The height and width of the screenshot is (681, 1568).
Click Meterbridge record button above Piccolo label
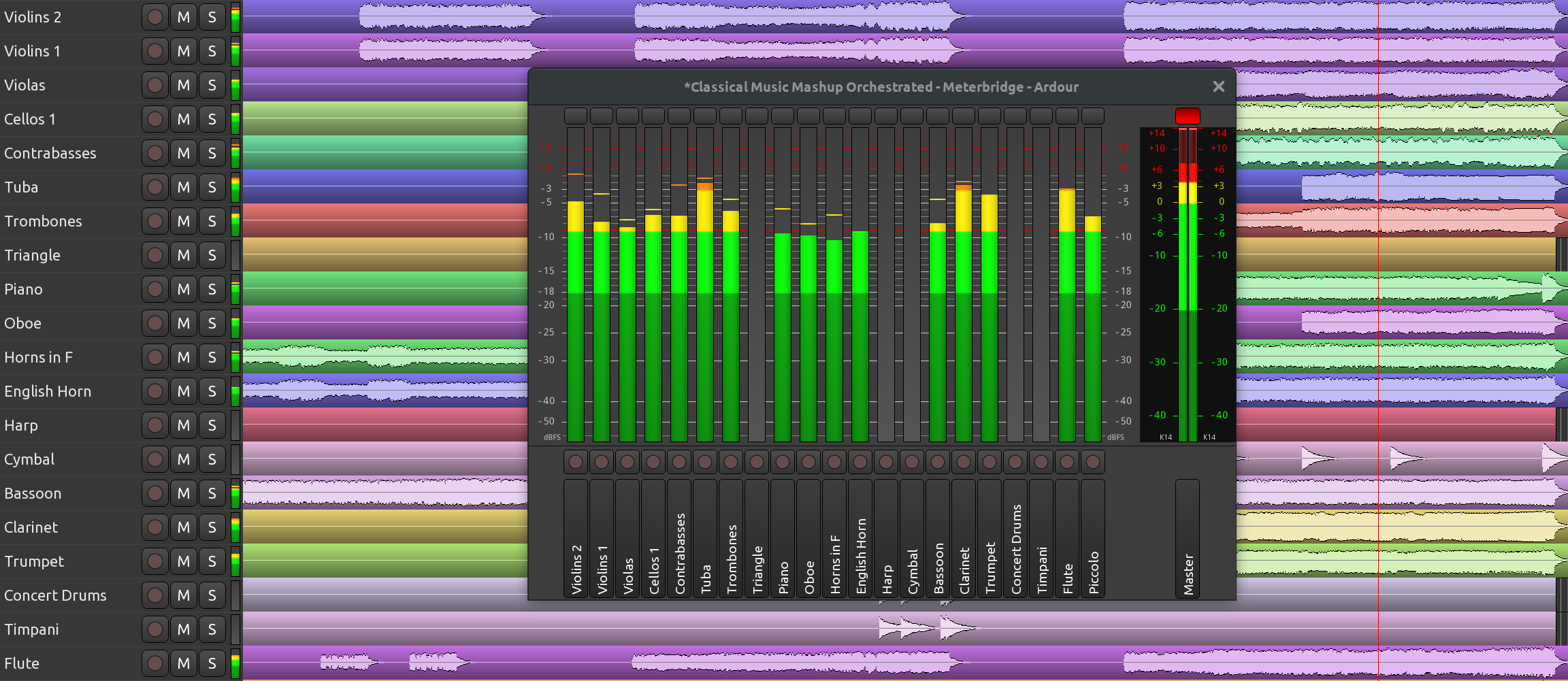point(1093,462)
